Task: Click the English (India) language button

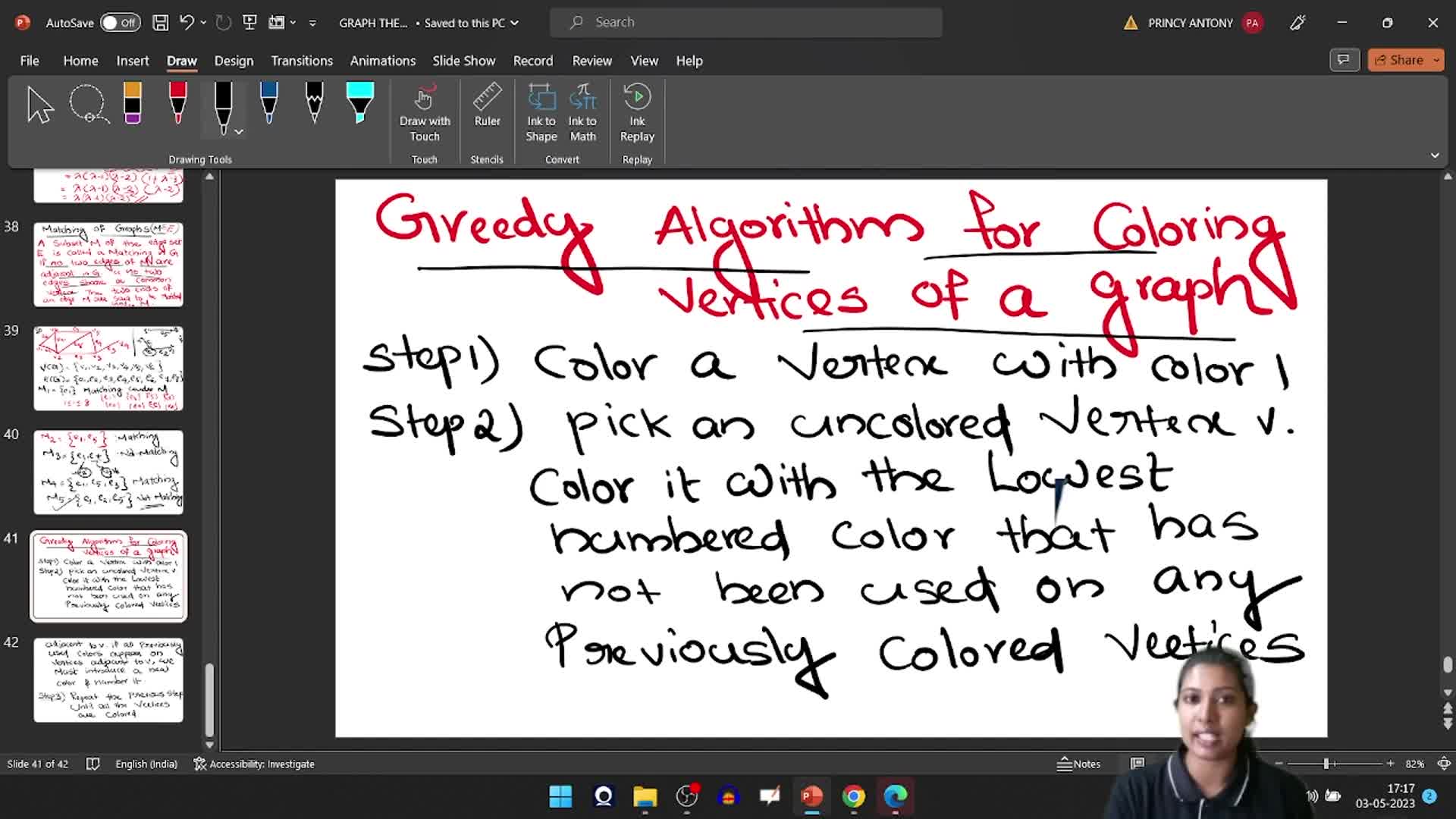Action: point(146,764)
